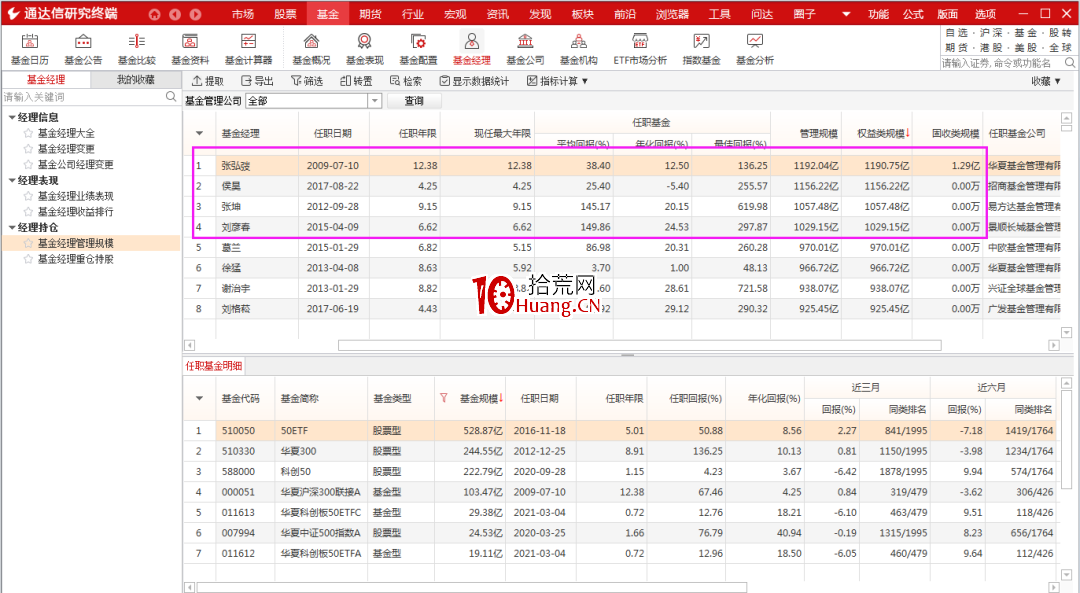Toggle favorite star for 基金经理管理规模

[28, 243]
